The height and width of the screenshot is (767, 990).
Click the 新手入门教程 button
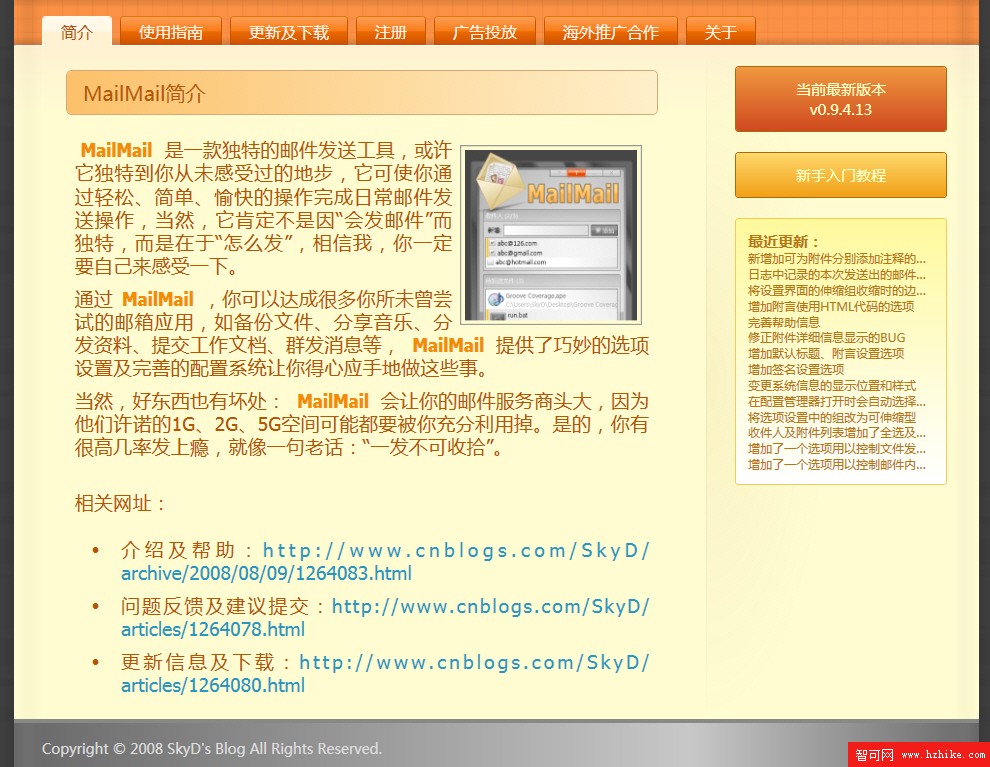pos(840,174)
